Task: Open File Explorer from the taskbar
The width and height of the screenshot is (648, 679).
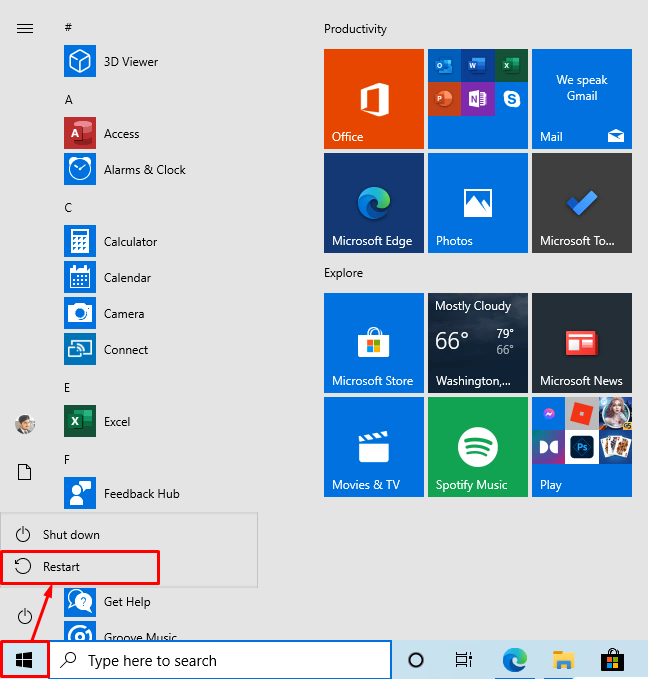Action: (563, 660)
